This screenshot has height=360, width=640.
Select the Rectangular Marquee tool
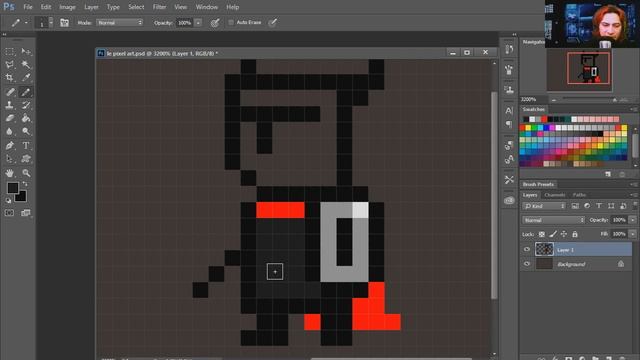(x=10, y=51)
